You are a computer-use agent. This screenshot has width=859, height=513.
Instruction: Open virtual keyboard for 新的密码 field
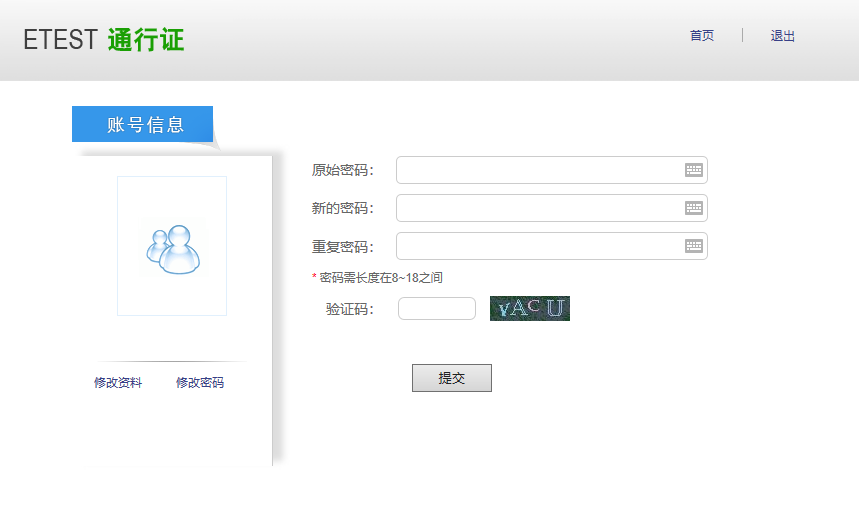pyautogui.click(x=694, y=208)
